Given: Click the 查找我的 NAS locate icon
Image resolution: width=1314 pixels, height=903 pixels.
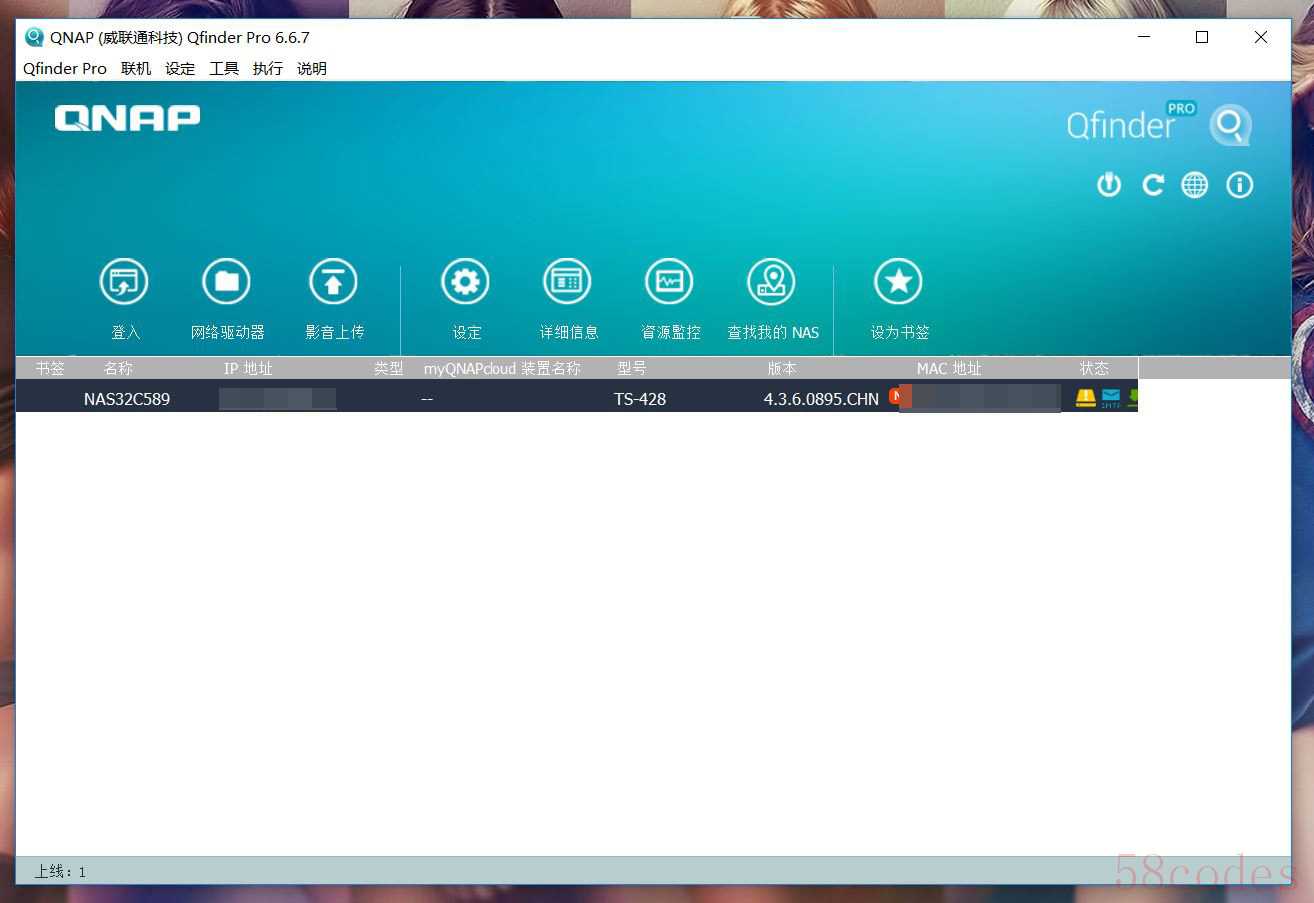Looking at the screenshot, I should tap(771, 282).
